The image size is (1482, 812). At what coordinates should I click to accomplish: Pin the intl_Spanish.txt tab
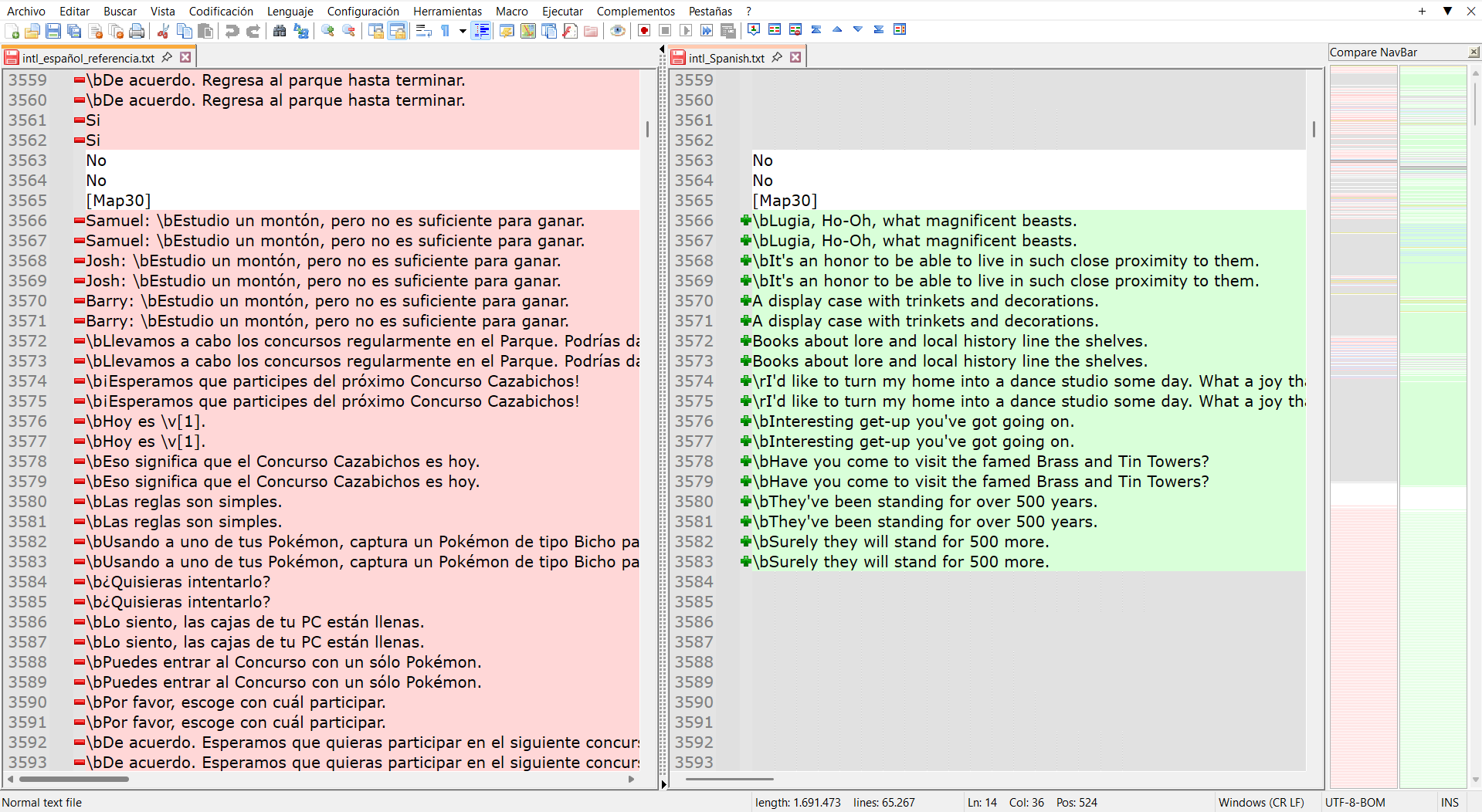tap(777, 57)
